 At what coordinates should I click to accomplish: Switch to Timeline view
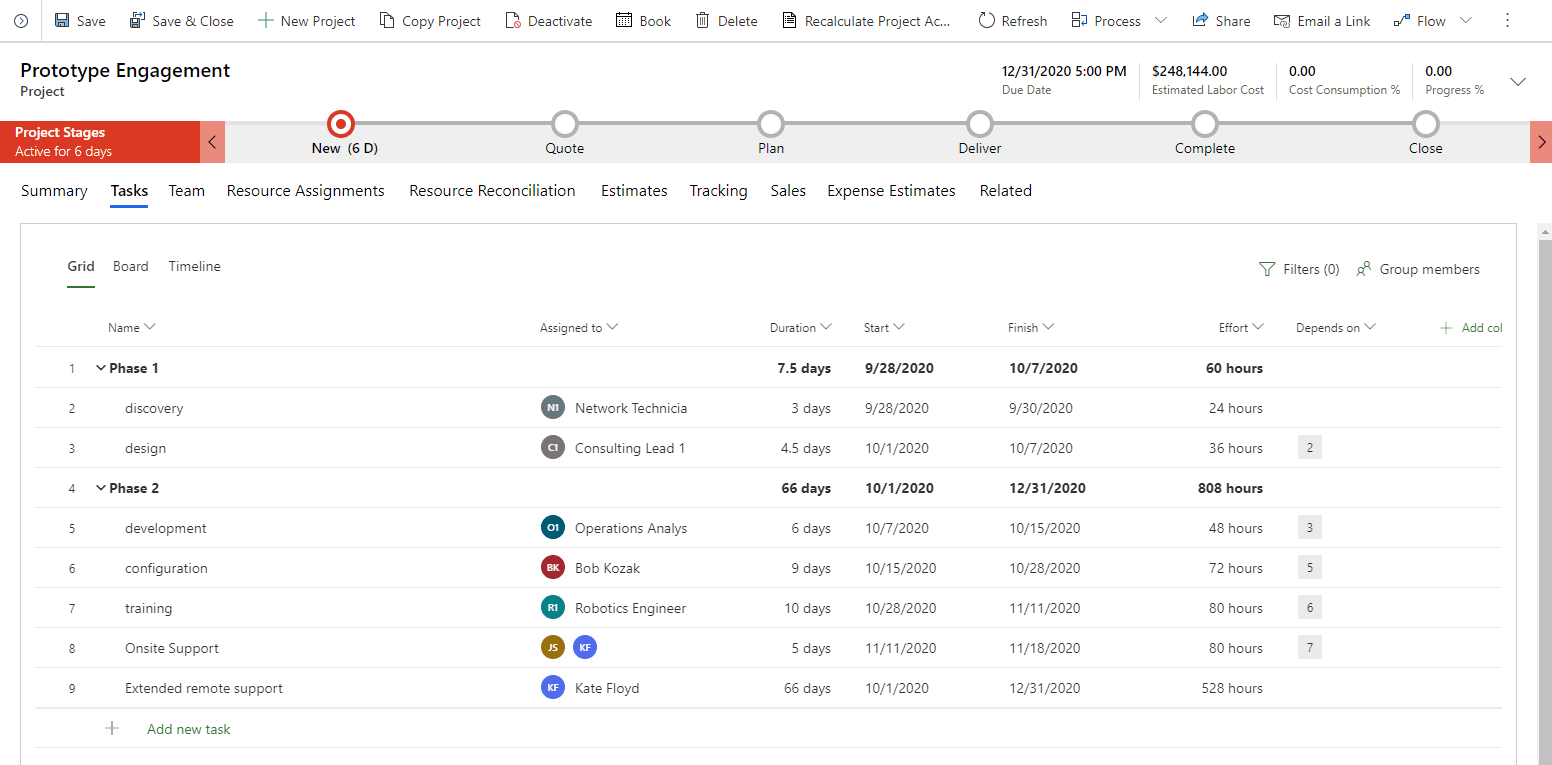pos(194,267)
